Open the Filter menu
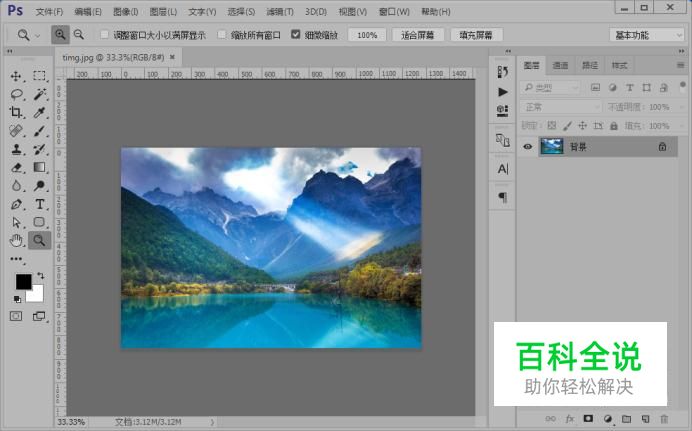The height and width of the screenshot is (431, 692). click(280, 12)
